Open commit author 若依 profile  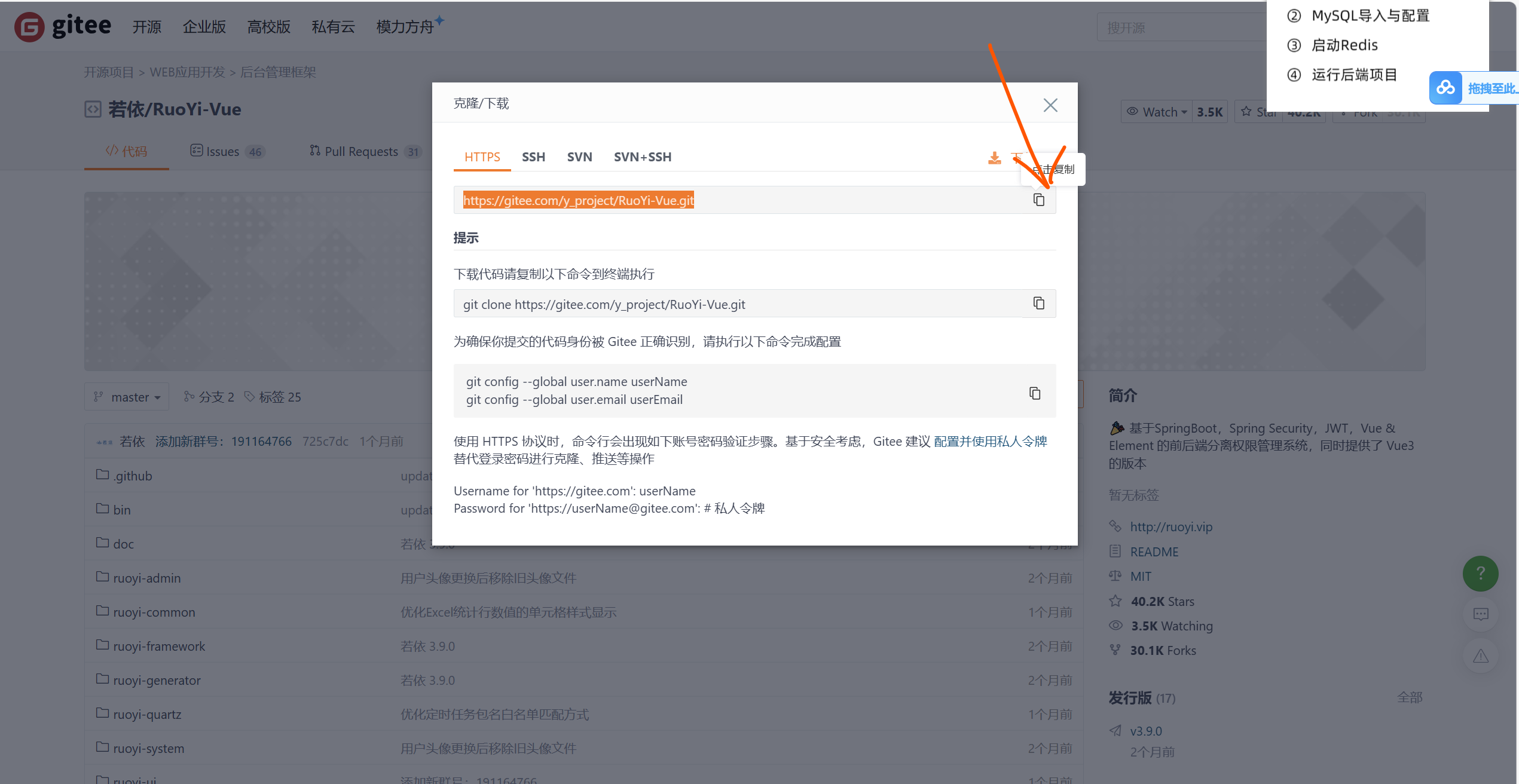tap(132, 442)
